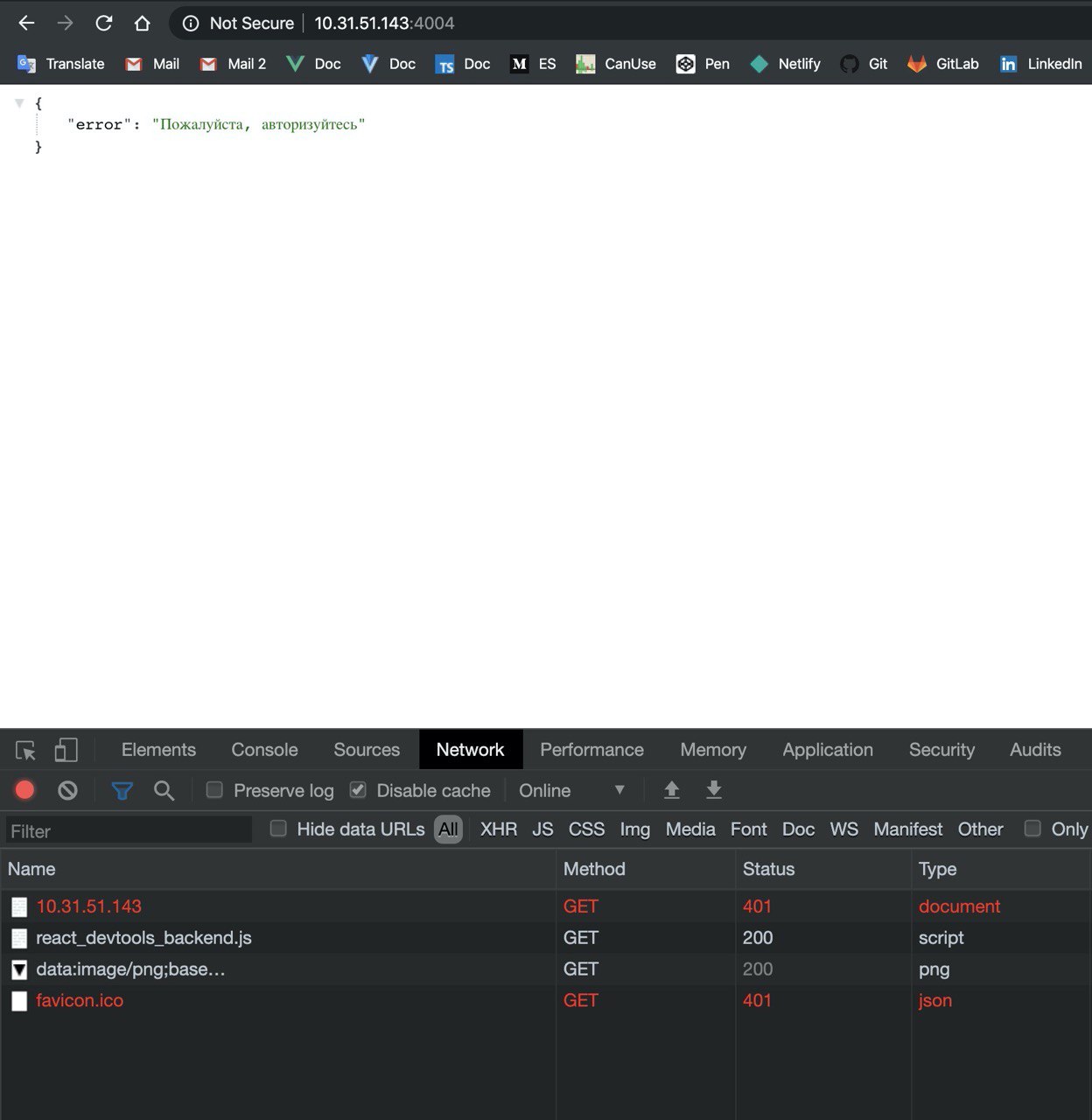Sort requests by the Name column

coord(278,869)
